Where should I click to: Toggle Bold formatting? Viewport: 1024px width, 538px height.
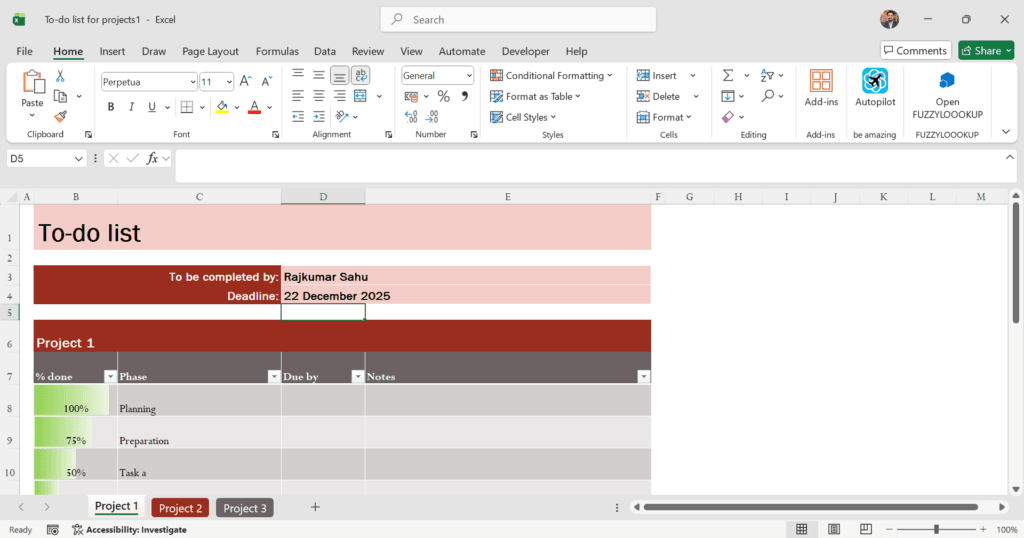coord(110,107)
